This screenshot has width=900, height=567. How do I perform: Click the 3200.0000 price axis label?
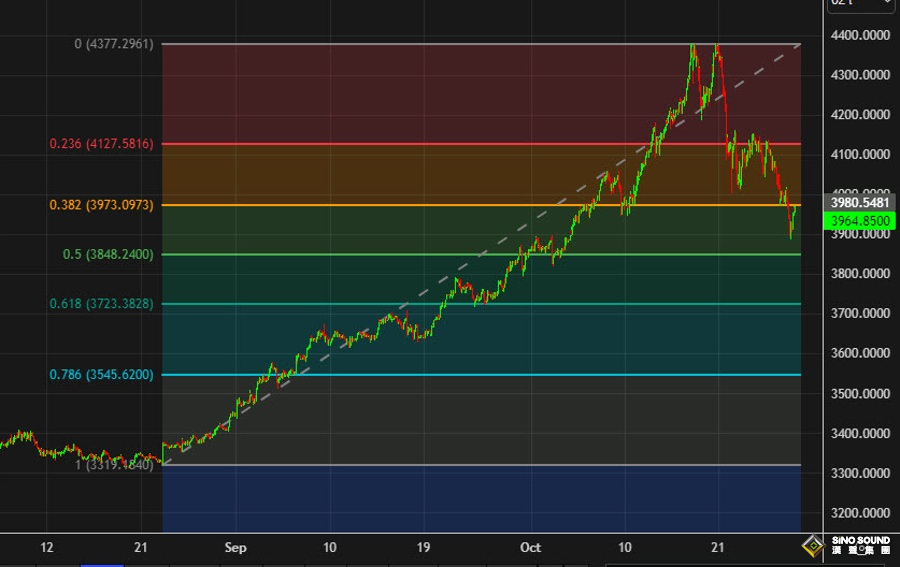[x=859, y=513]
